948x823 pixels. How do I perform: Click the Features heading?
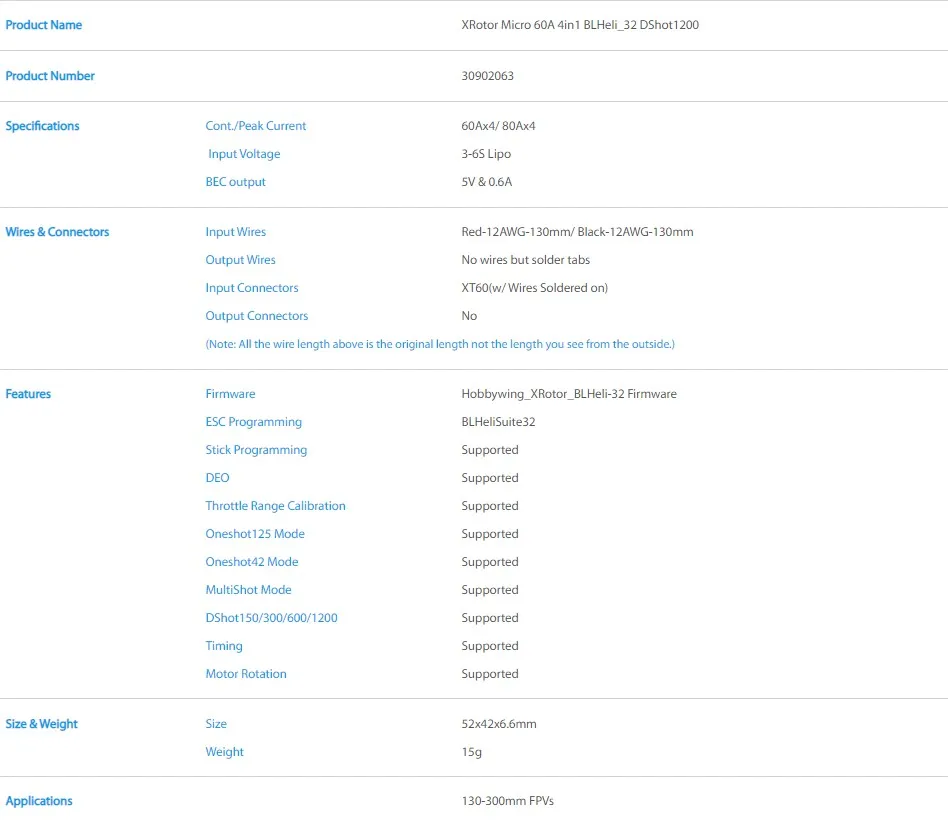click(x=28, y=394)
